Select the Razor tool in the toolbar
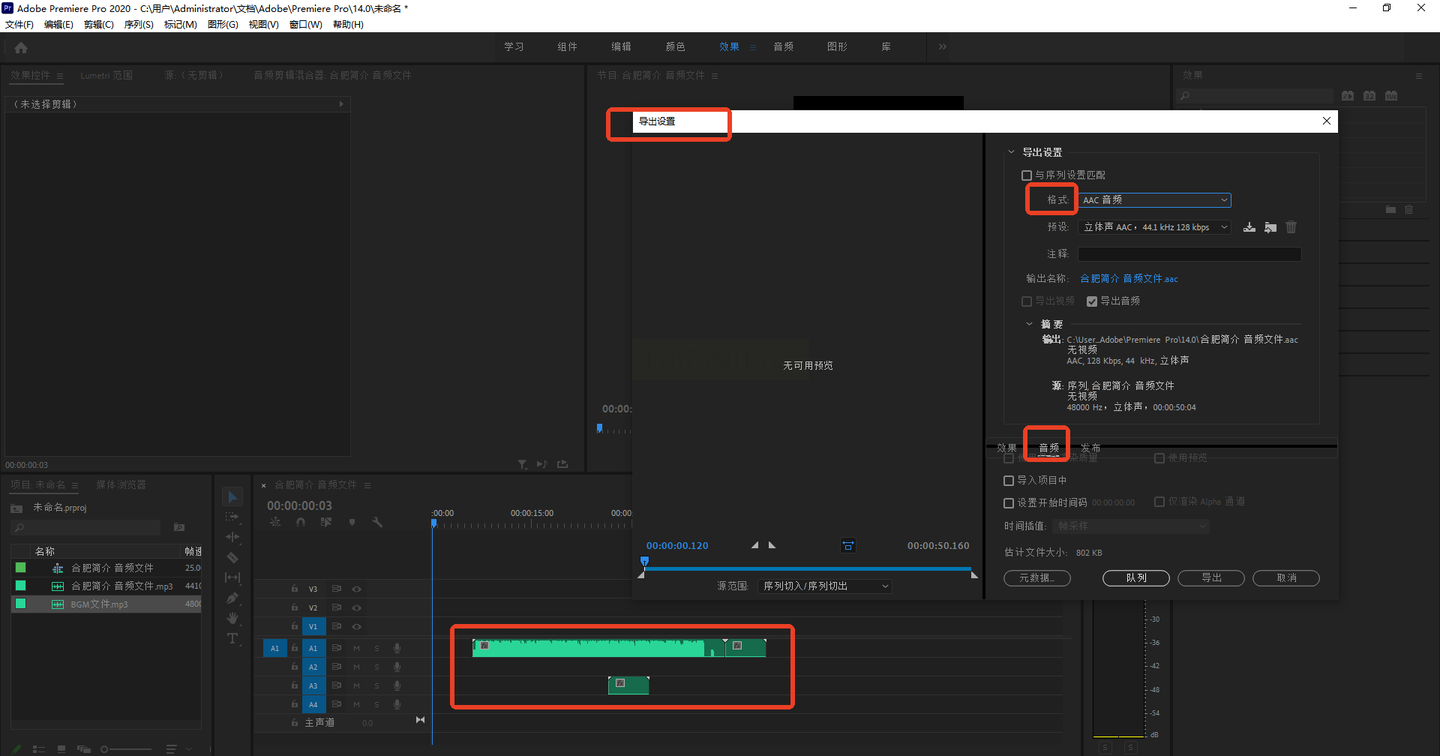1440x756 pixels. [232, 557]
